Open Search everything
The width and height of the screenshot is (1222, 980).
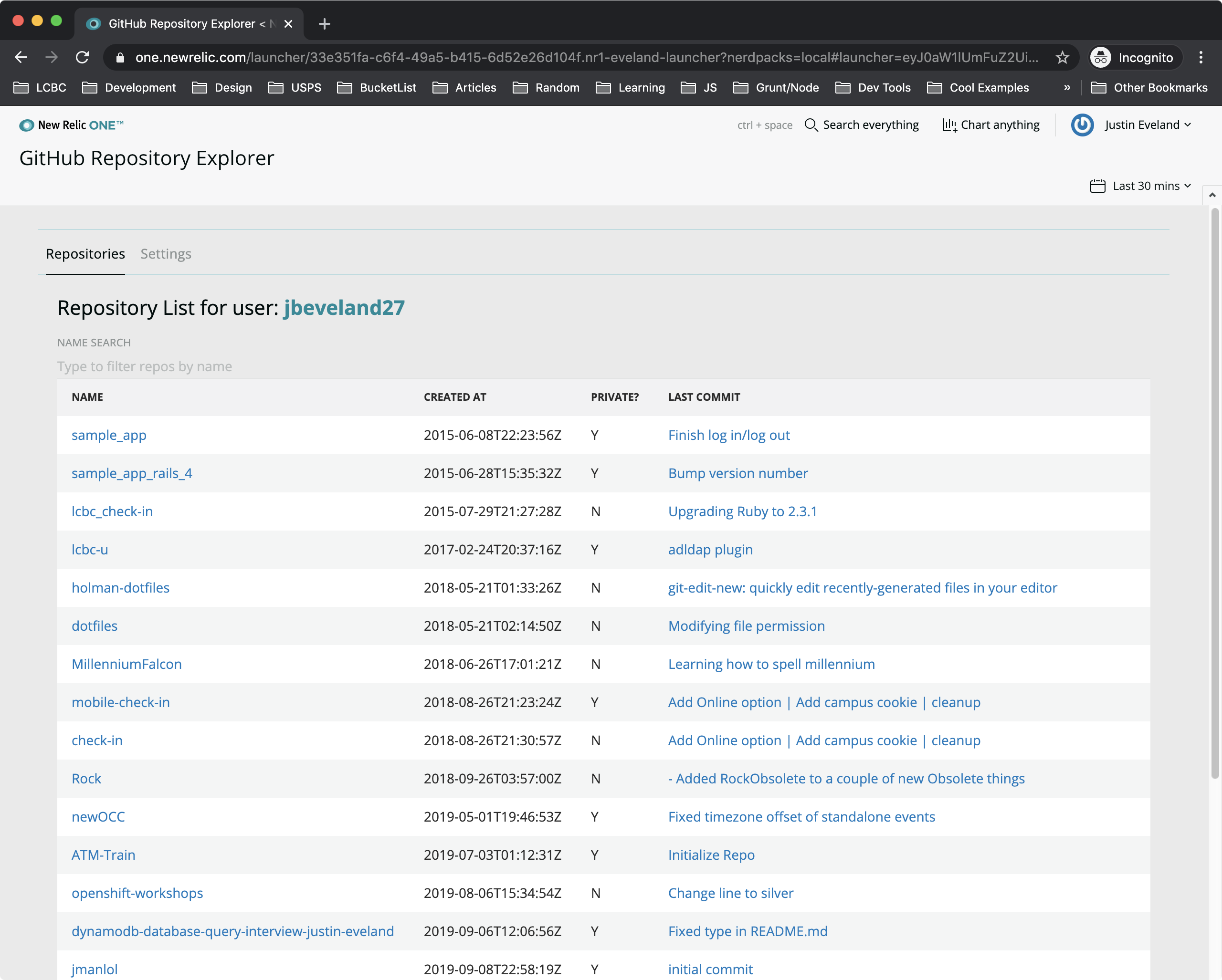tap(862, 125)
